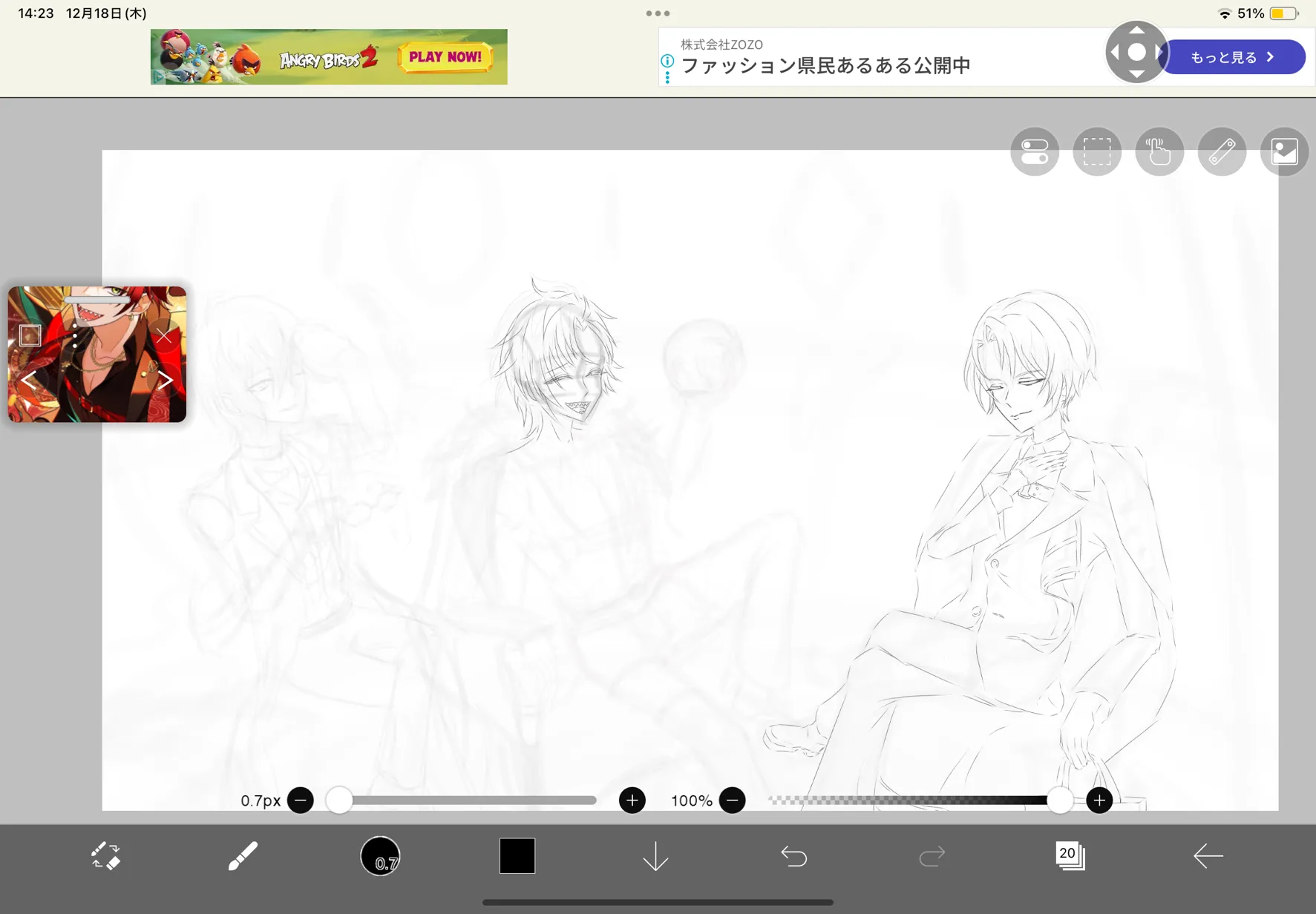Open the black color swatch
The height and width of the screenshot is (914, 1316).
coord(517,856)
